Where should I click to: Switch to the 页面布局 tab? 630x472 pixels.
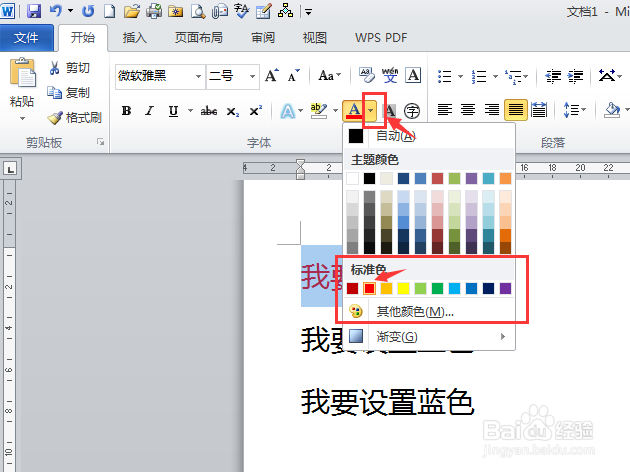click(198, 38)
